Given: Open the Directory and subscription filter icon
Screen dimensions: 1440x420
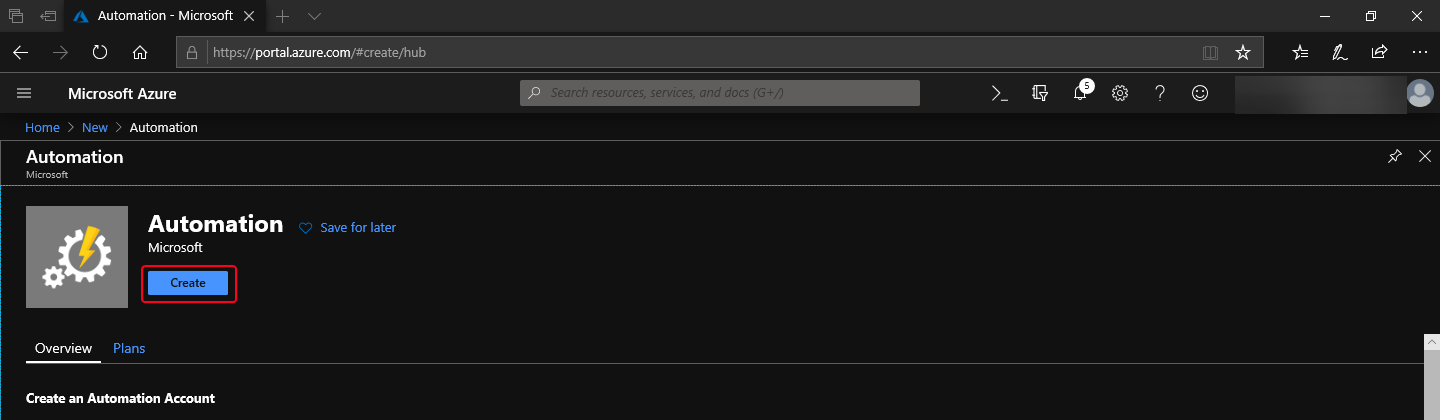Looking at the screenshot, I should coord(1040,93).
